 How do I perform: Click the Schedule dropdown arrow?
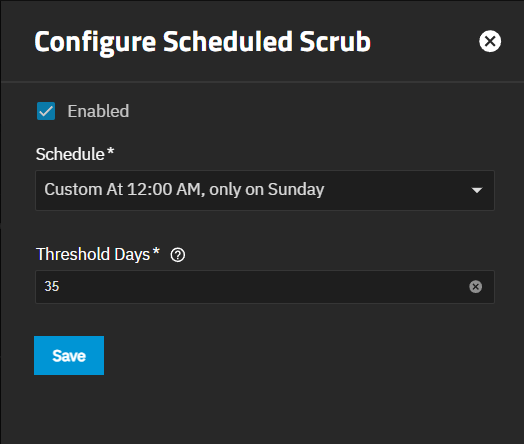tap(477, 190)
